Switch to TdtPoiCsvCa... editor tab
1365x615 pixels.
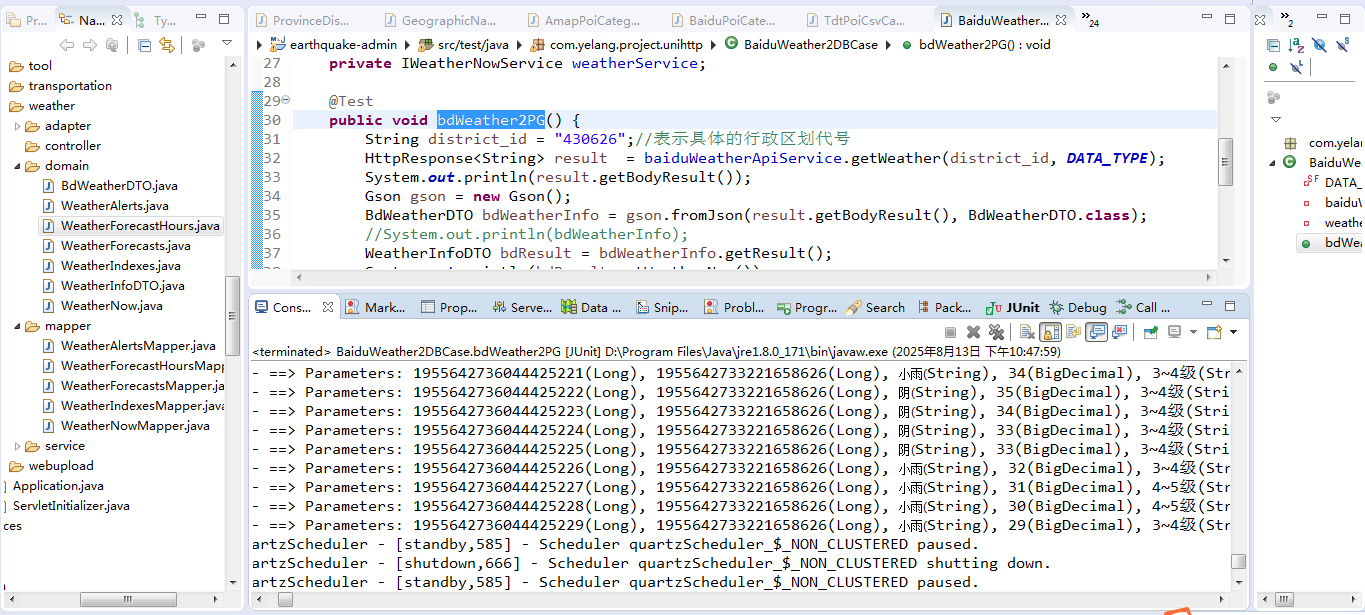(863, 20)
